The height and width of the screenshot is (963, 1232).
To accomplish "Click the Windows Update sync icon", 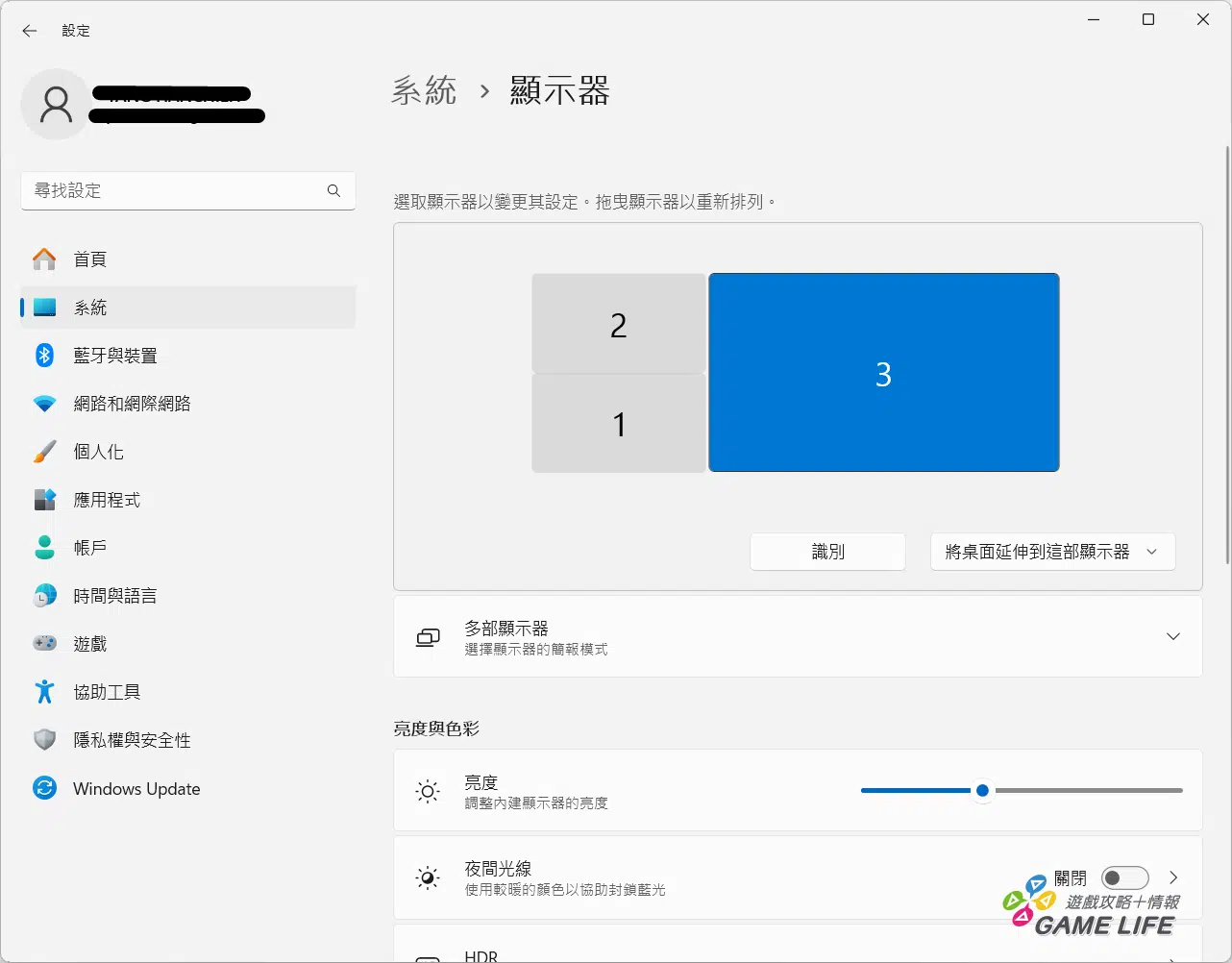I will point(44,789).
